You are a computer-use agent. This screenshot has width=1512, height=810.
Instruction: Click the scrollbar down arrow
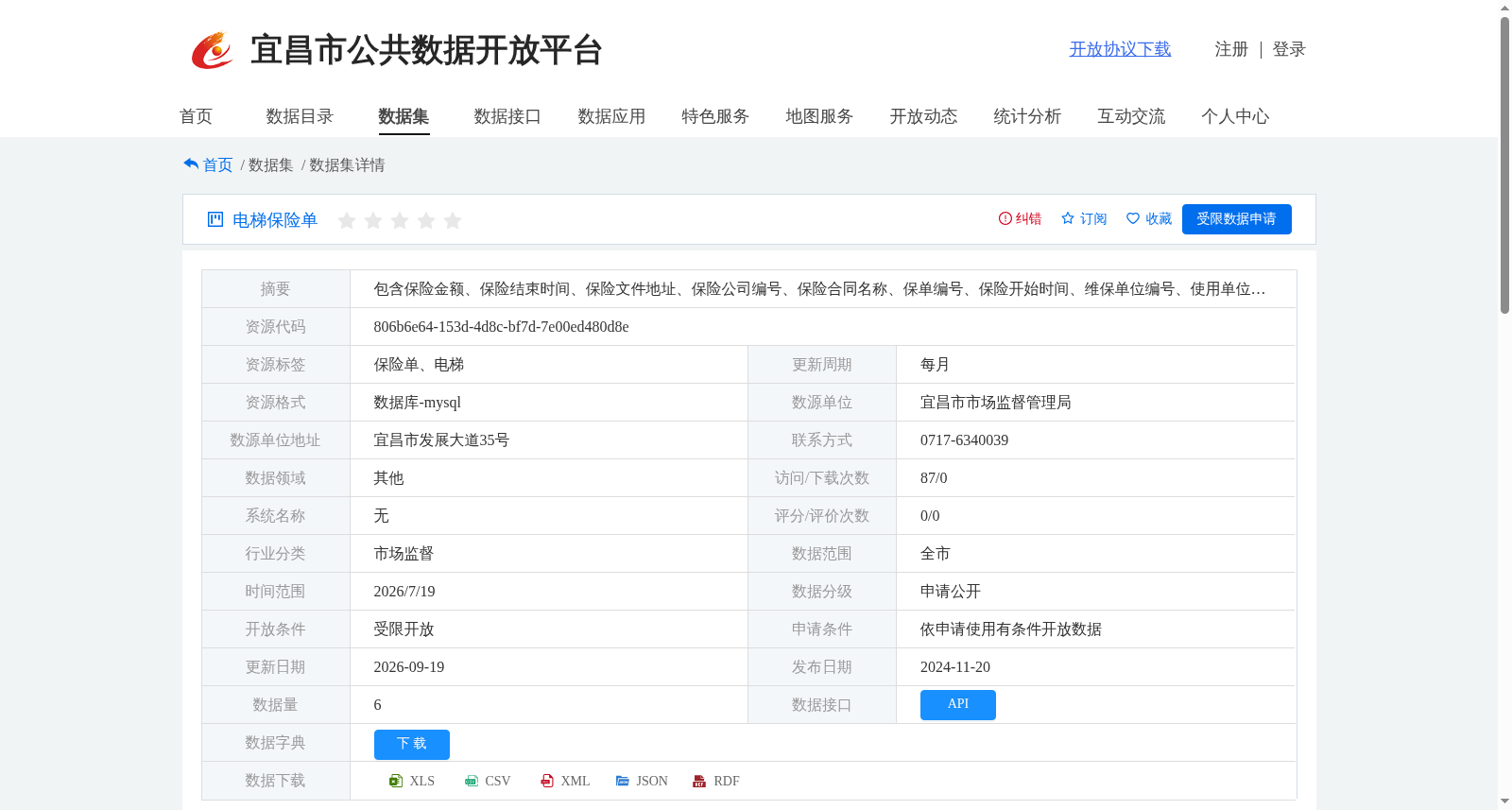(1504, 801)
